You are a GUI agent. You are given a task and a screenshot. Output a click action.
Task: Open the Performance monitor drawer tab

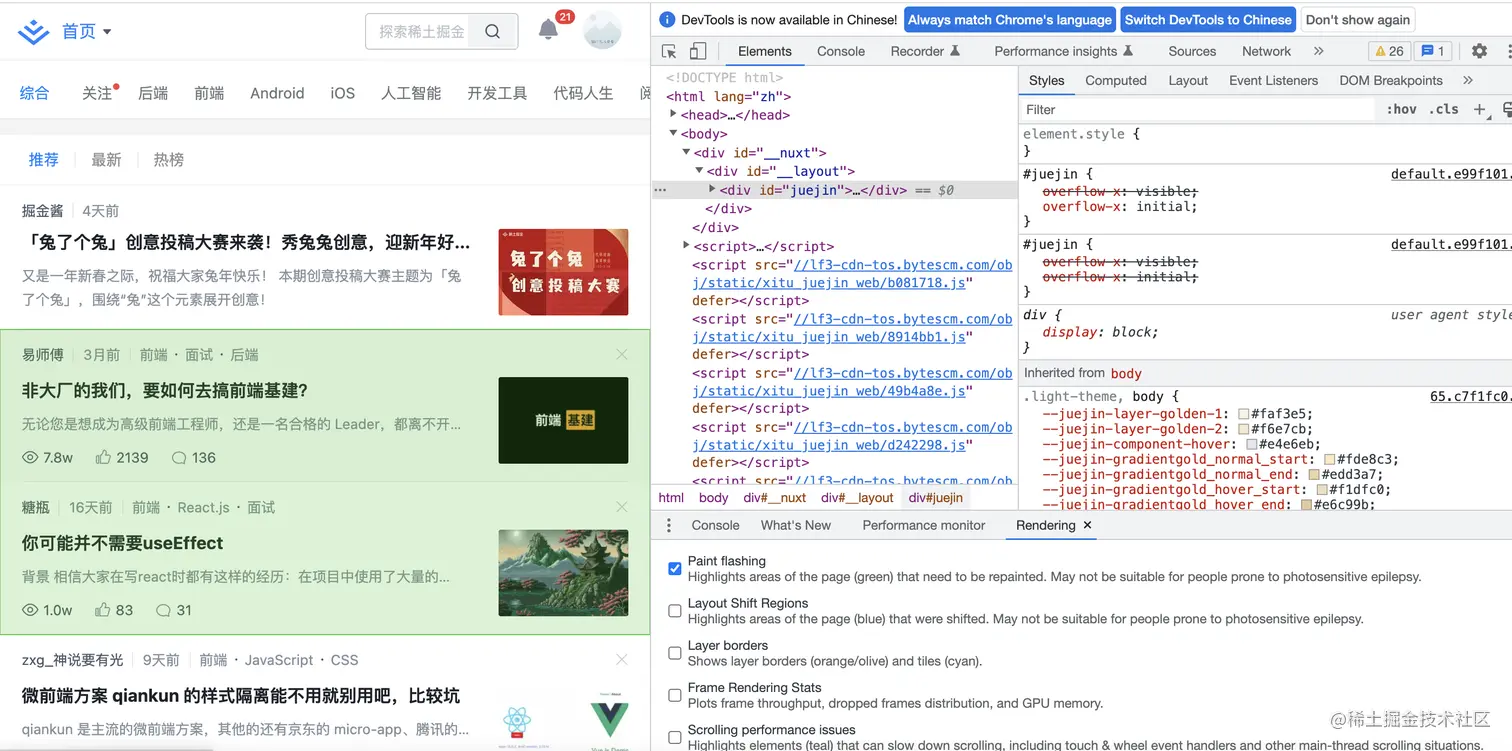[924, 525]
